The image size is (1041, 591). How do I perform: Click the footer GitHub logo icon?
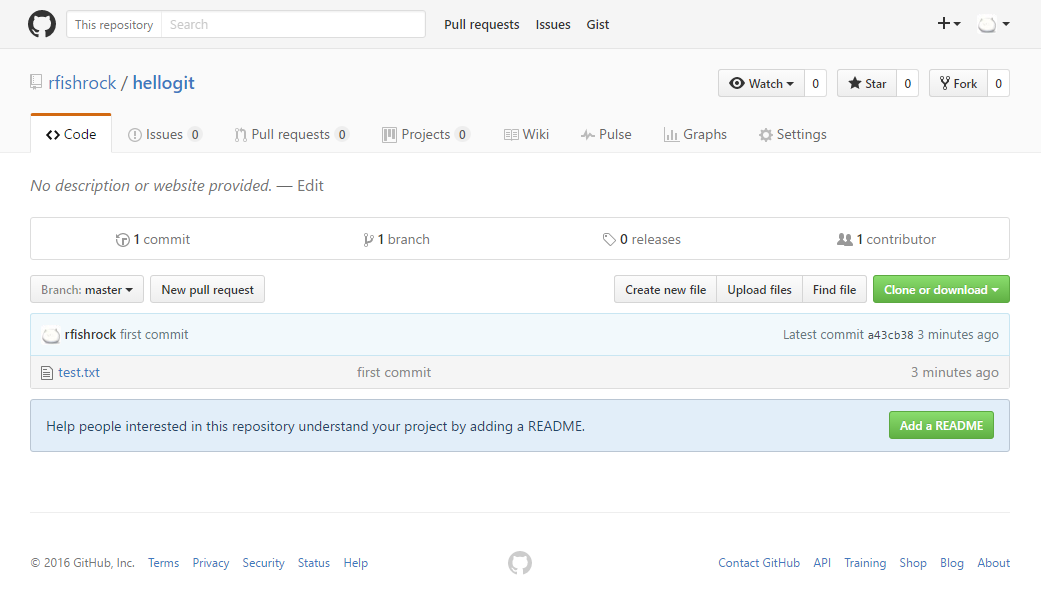coord(520,563)
